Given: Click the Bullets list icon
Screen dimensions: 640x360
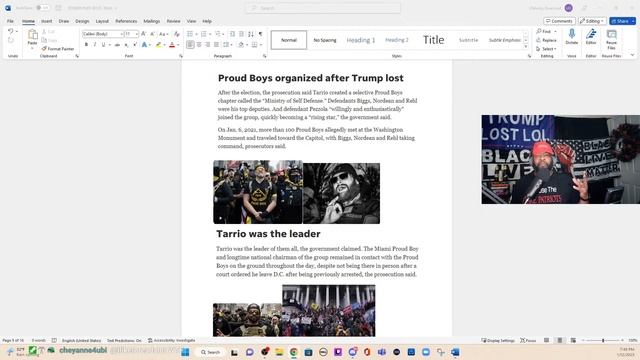Looking at the screenshot, I should [190, 34].
